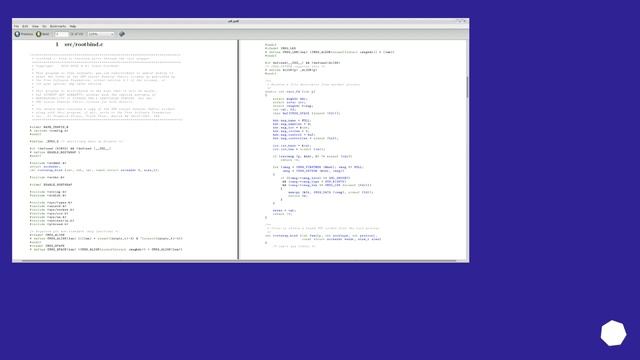The height and width of the screenshot is (360, 640).
Task: Open the Bookmarks menu
Action: coord(58,26)
